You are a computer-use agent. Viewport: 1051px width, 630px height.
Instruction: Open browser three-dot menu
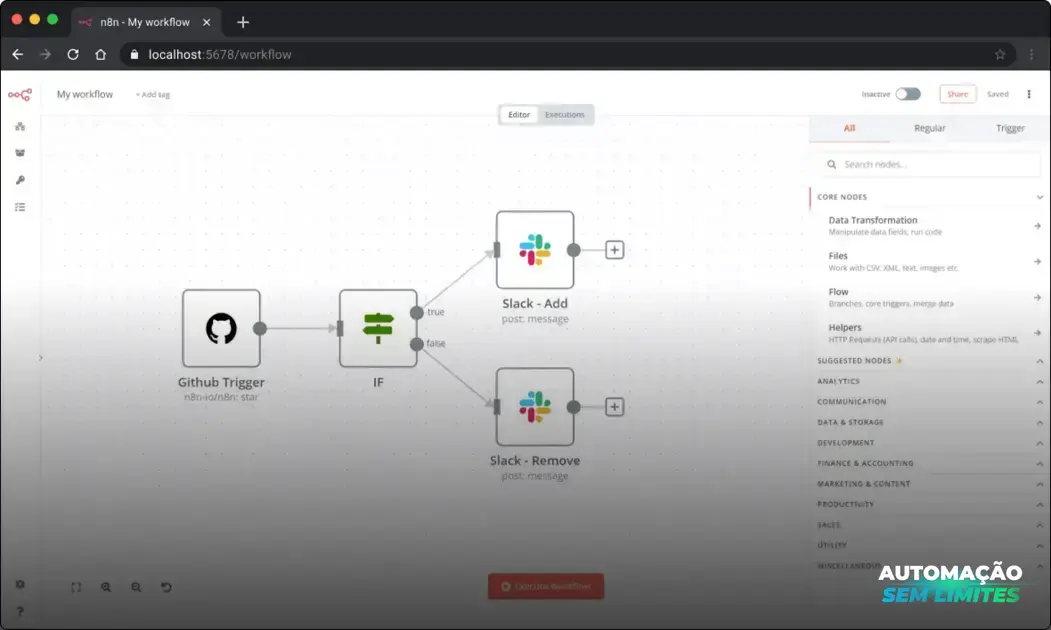tap(1032, 54)
